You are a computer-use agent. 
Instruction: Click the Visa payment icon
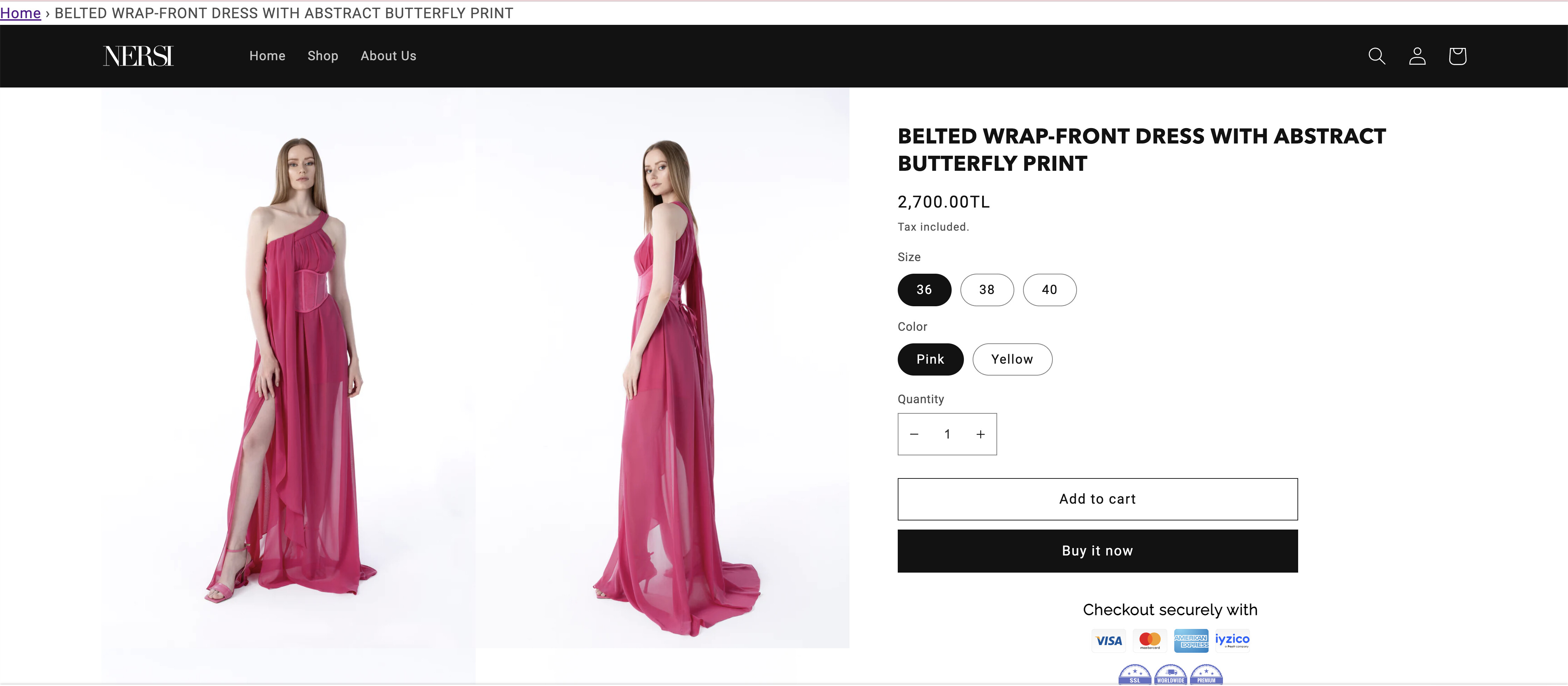point(1108,640)
